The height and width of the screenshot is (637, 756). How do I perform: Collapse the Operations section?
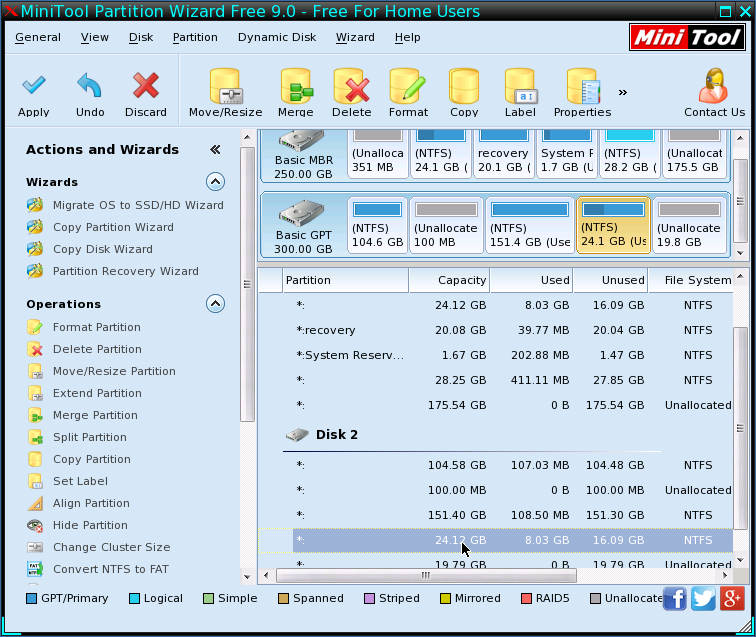[x=216, y=304]
